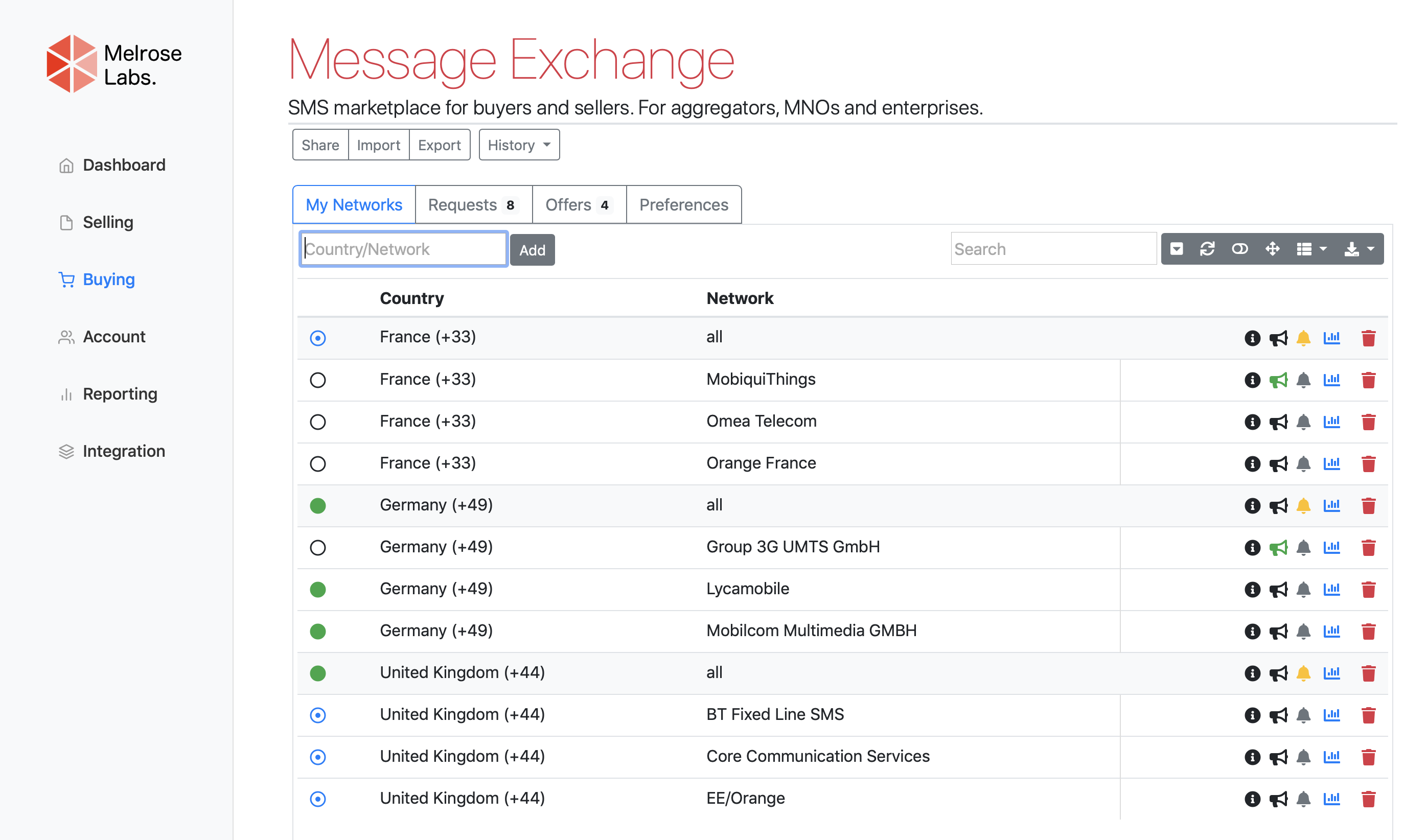
Task: Open the columns list dropdown in toolbar
Action: click(1311, 249)
